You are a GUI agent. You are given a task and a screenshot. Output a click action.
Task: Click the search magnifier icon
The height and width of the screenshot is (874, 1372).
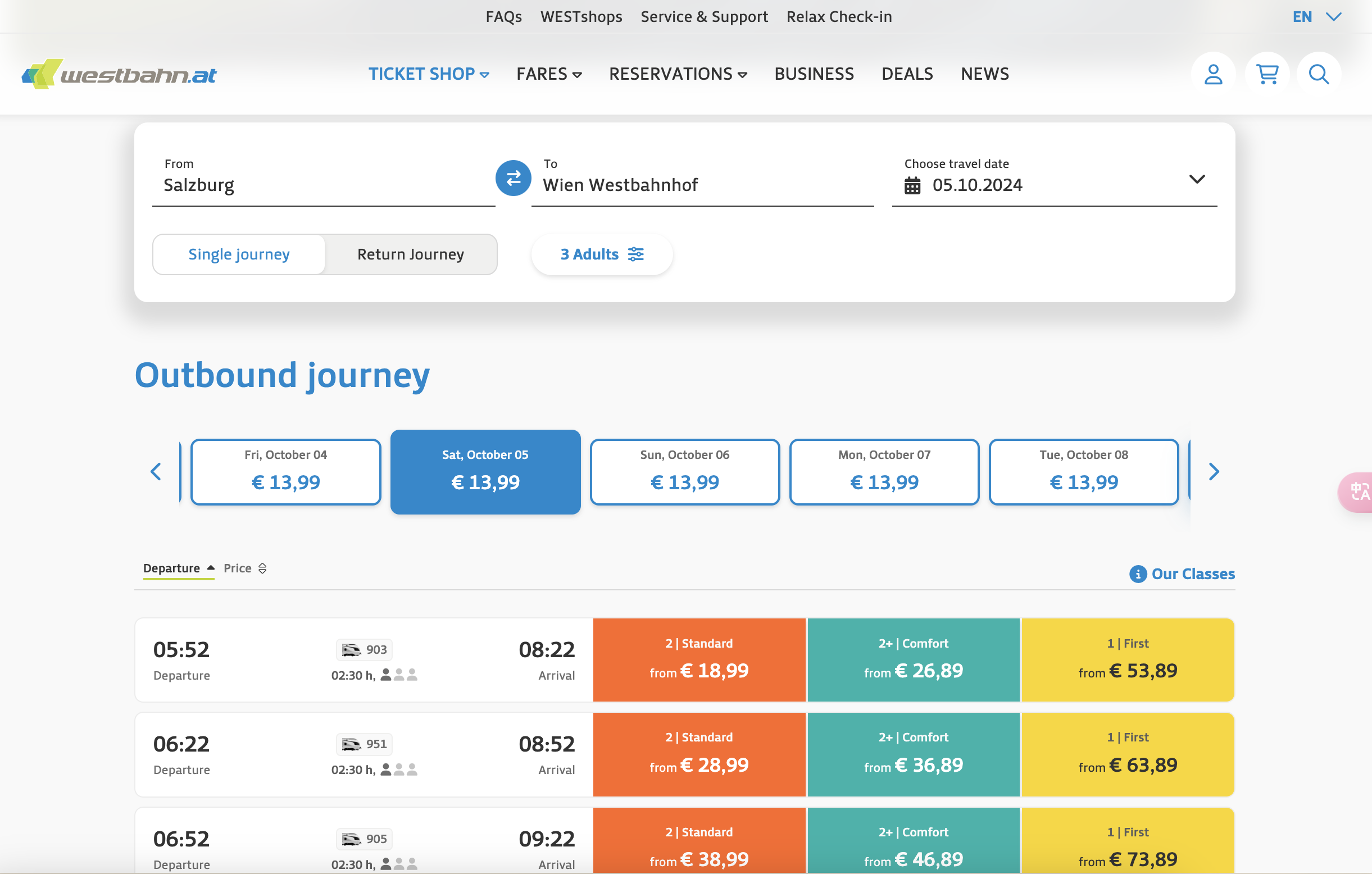point(1319,74)
